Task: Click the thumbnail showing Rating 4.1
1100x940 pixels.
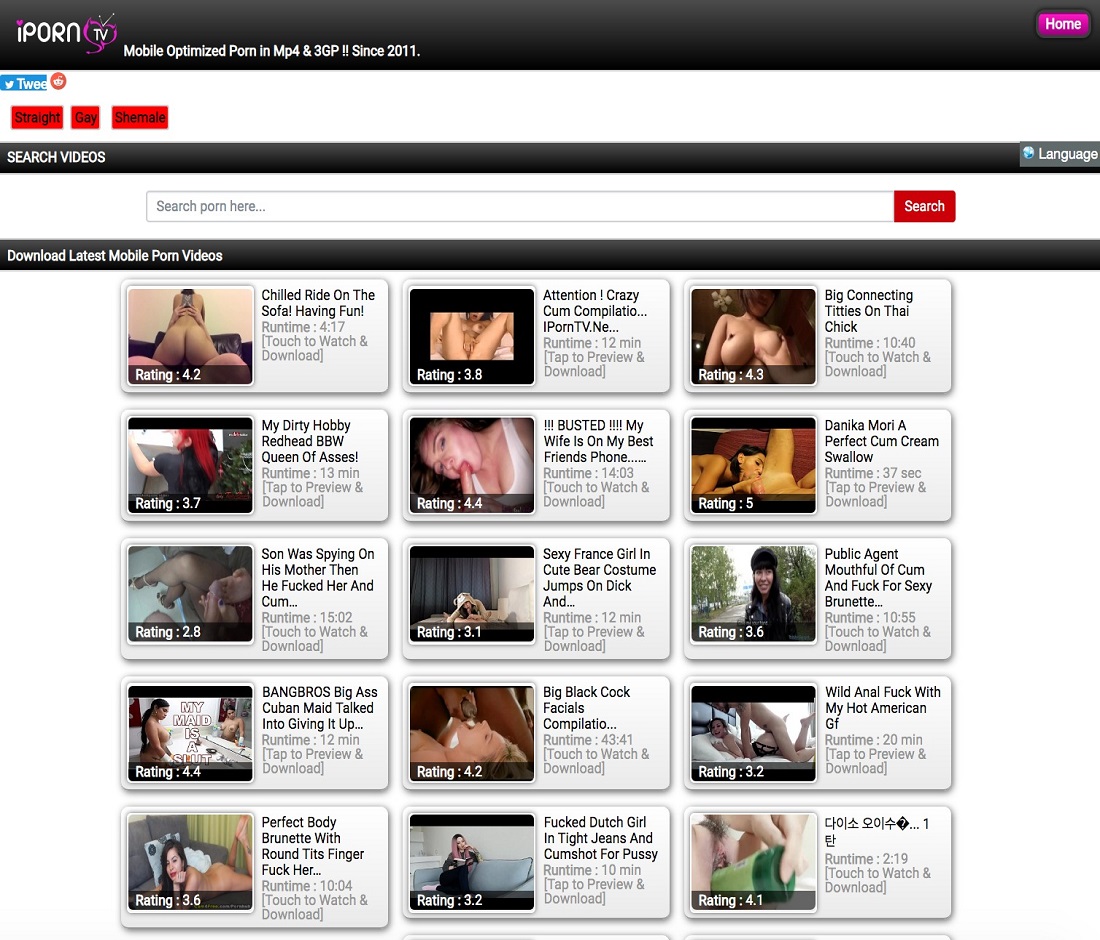Action: [x=753, y=861]
